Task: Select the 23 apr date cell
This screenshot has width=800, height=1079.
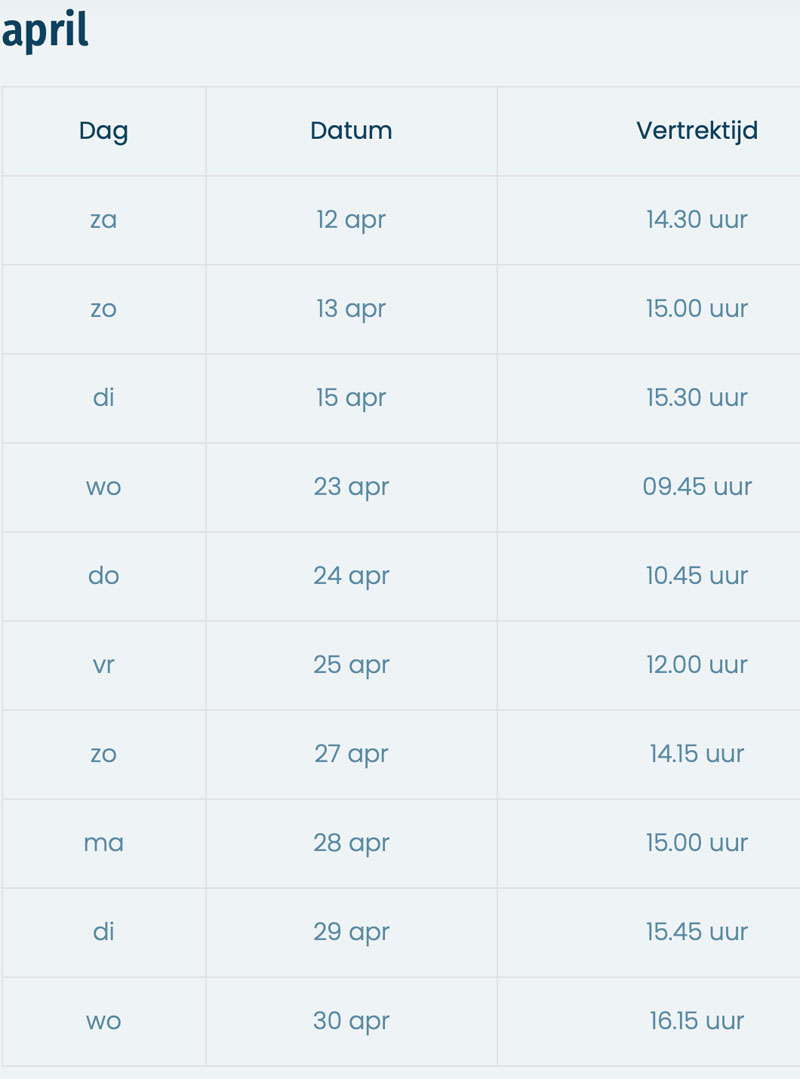Action: [x=351, y=487]
